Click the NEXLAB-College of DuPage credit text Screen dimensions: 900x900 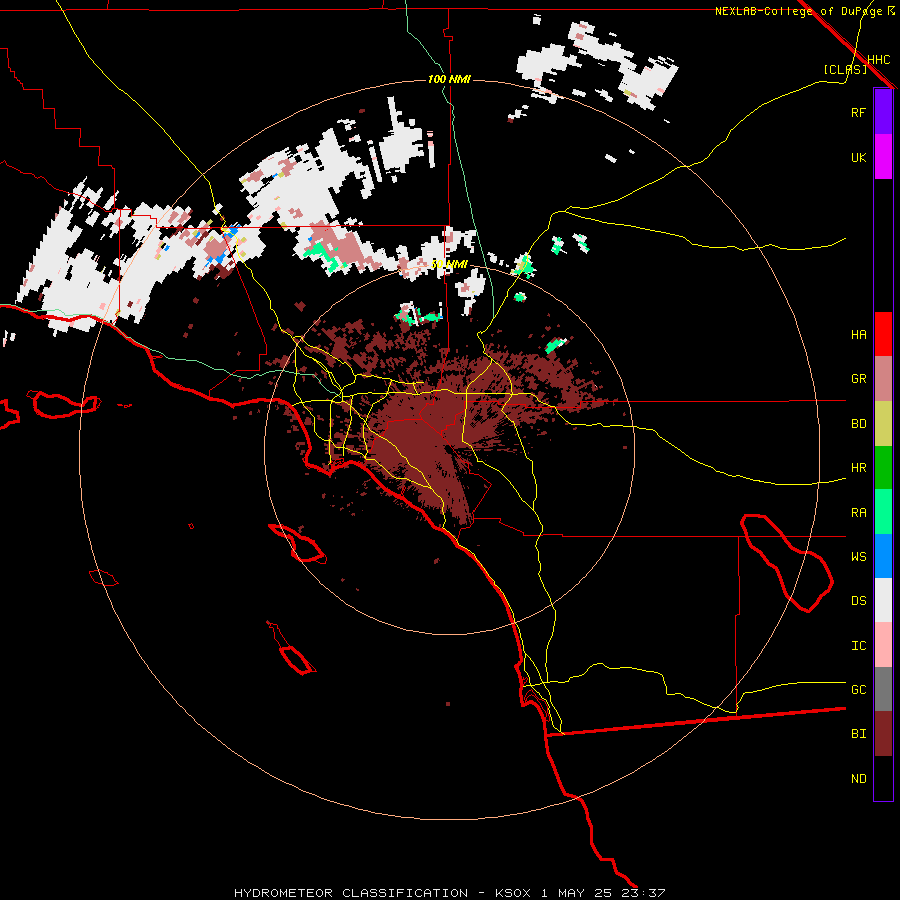[x=805, y=11]
